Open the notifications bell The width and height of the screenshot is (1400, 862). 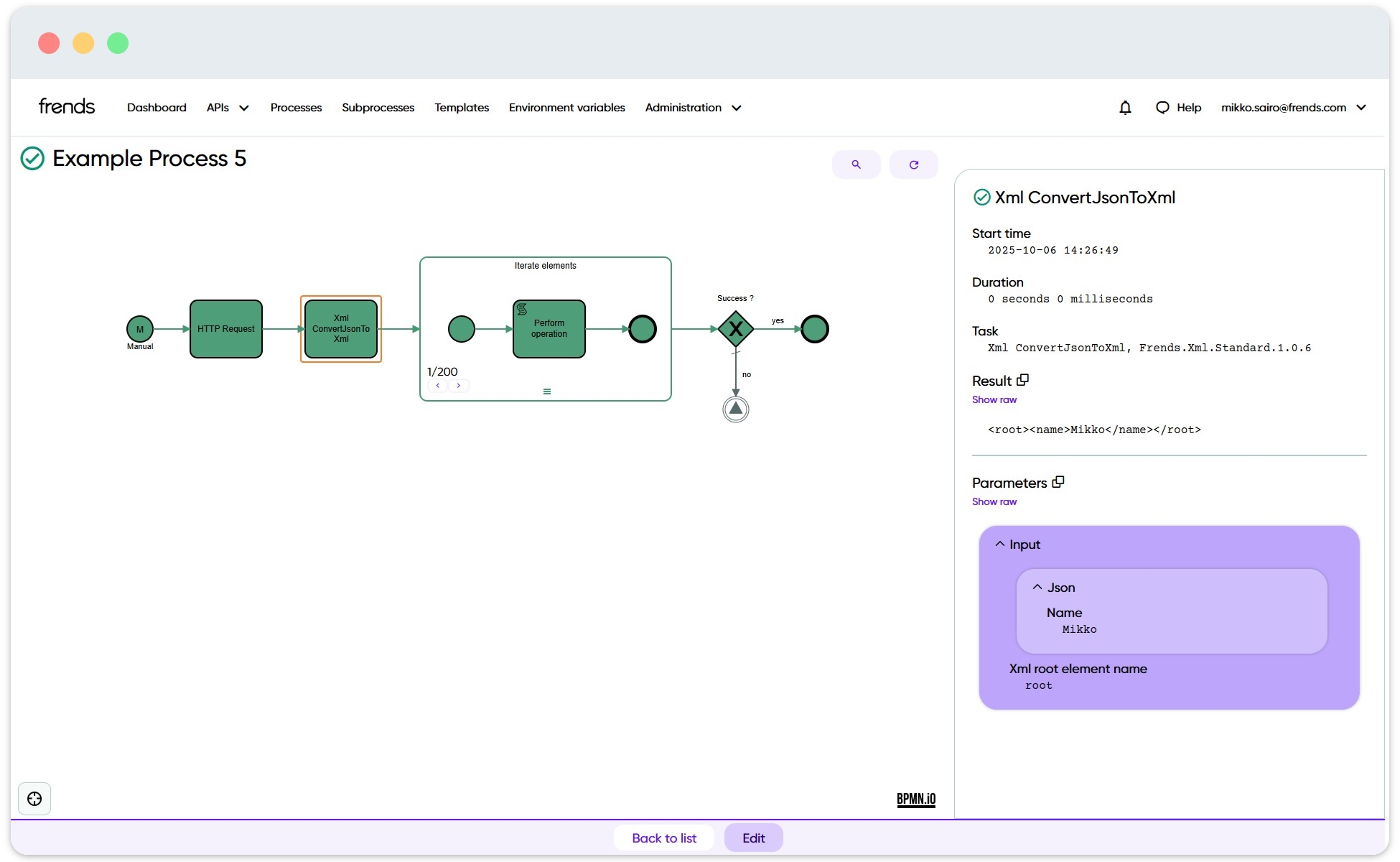(x=1125, y=108)
